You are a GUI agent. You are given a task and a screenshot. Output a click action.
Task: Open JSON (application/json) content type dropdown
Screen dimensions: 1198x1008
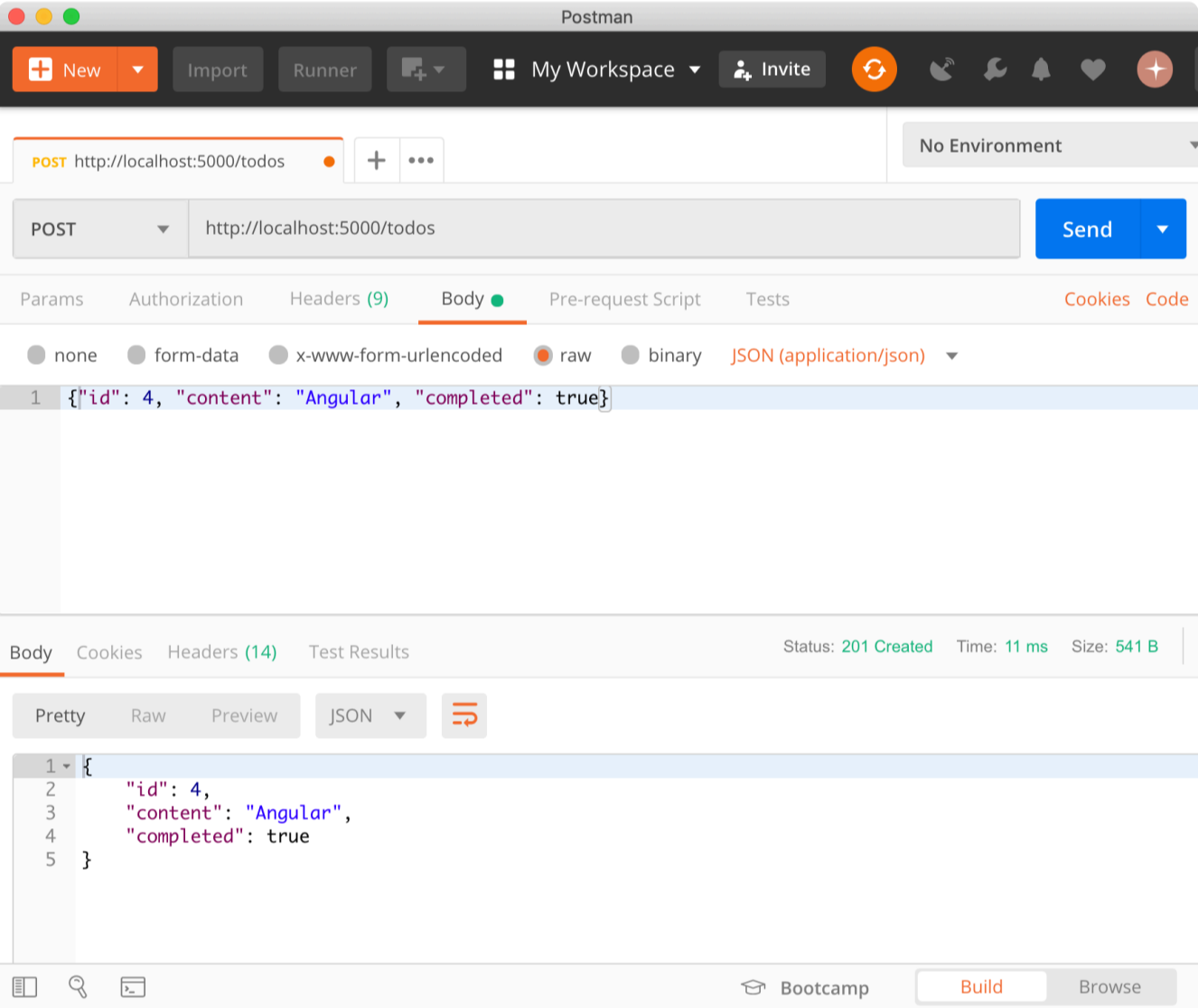pyautogui.click(x=844, y=355)
